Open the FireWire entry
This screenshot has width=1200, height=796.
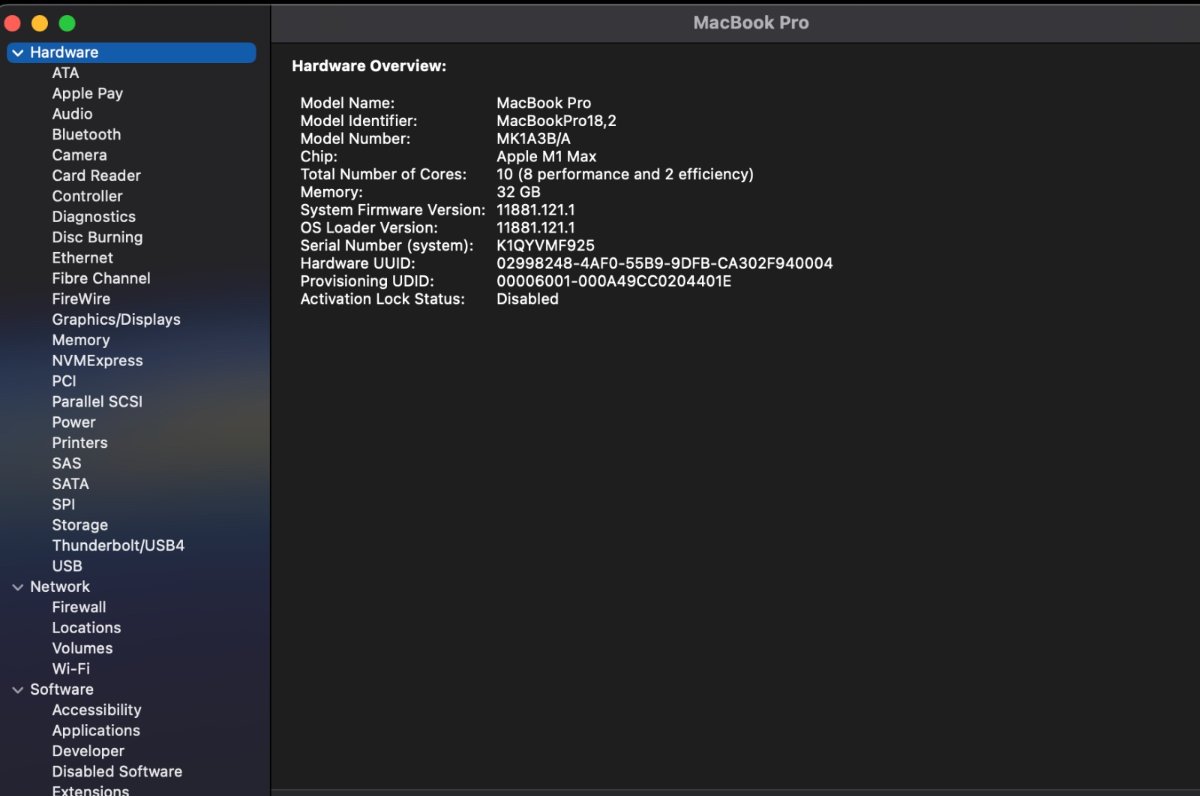(81, 299)
